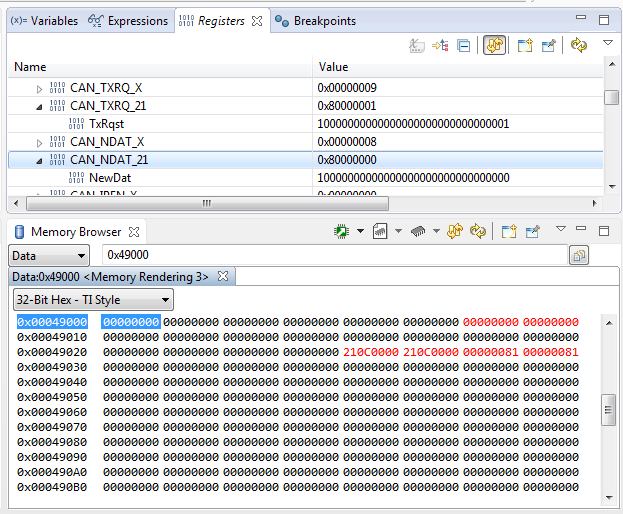Click the Registers horizontal scrollbar thumb

click(x=207, y=203)
